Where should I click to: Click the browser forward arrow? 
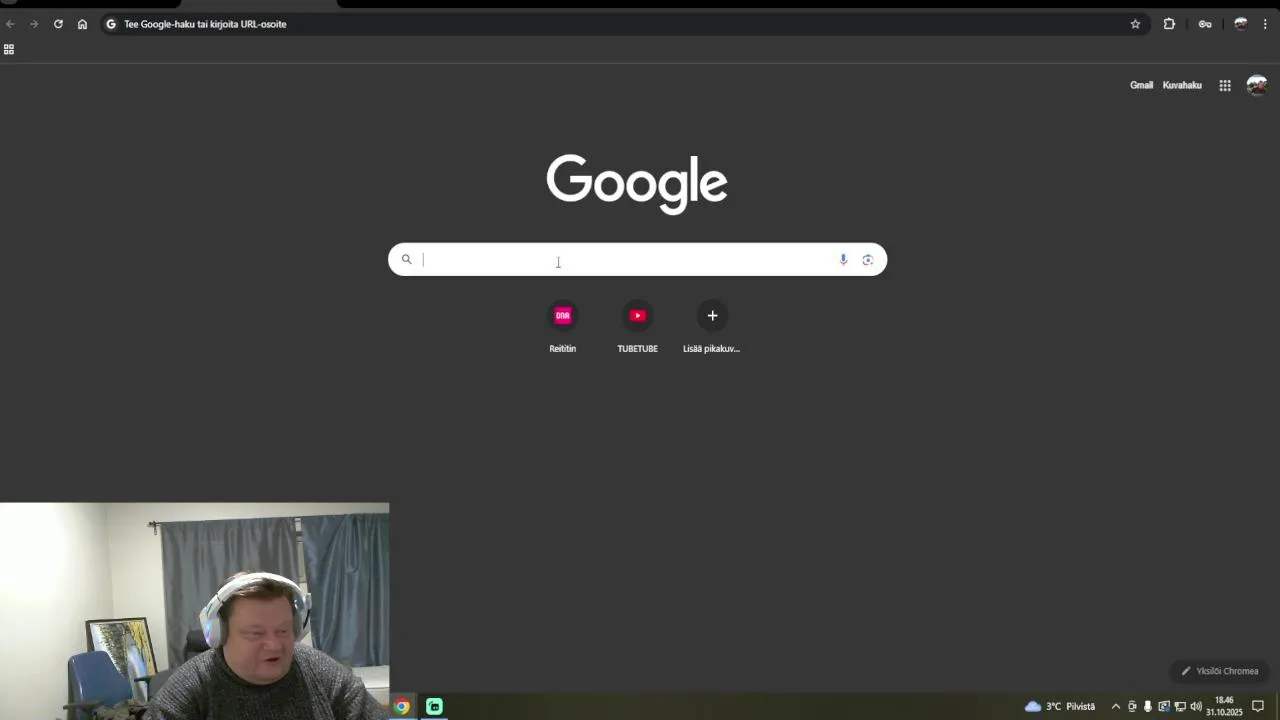pyautogui.click(x=34, y=24)
